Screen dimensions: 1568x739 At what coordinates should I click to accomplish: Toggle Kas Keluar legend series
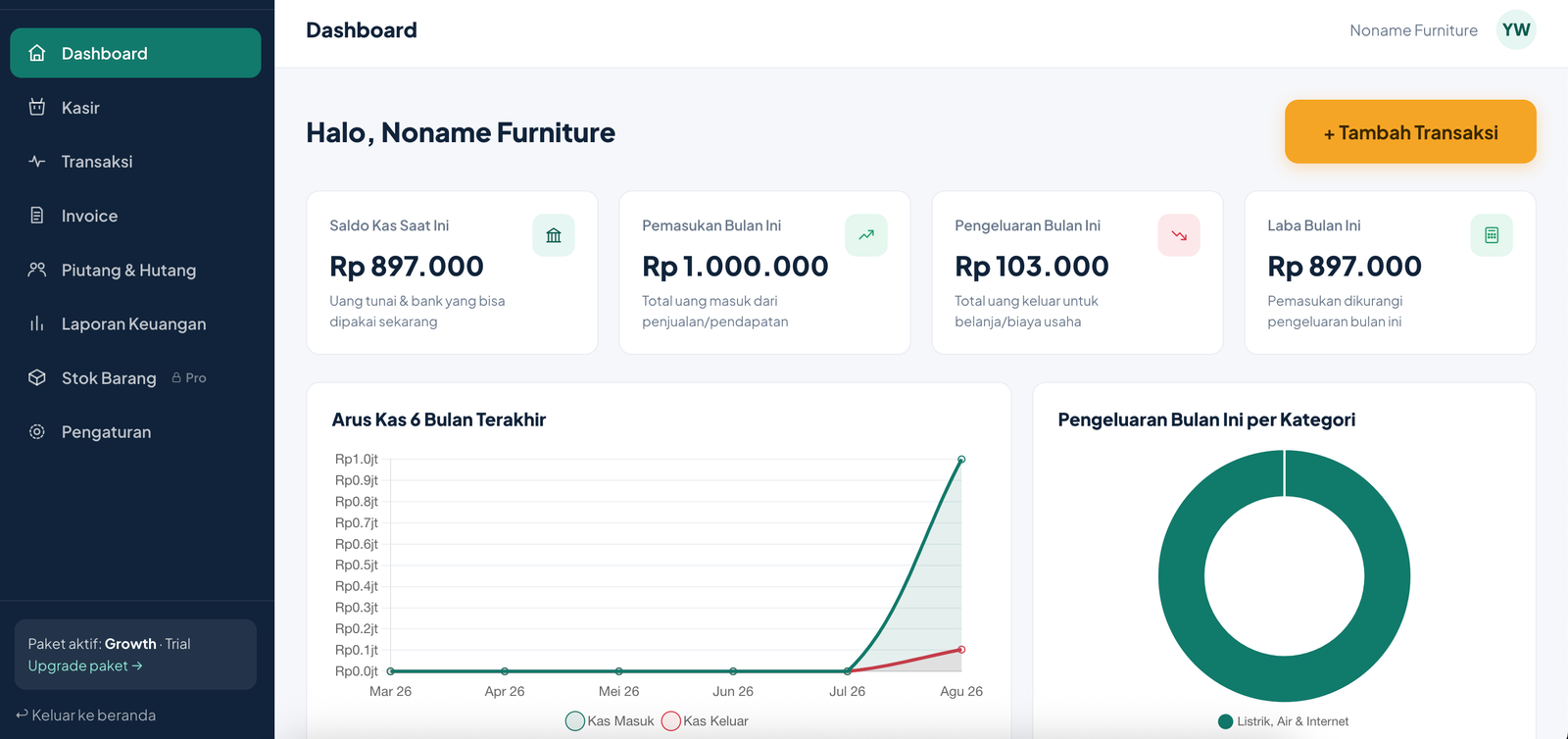(x=706, y=721)
